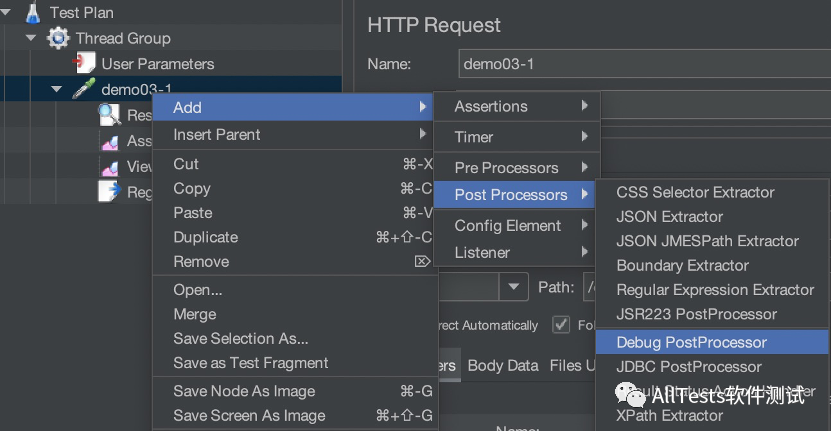Collapse the Thread Group node arrow
Viewport: 832px width, 432px height.
click(32, 38)
